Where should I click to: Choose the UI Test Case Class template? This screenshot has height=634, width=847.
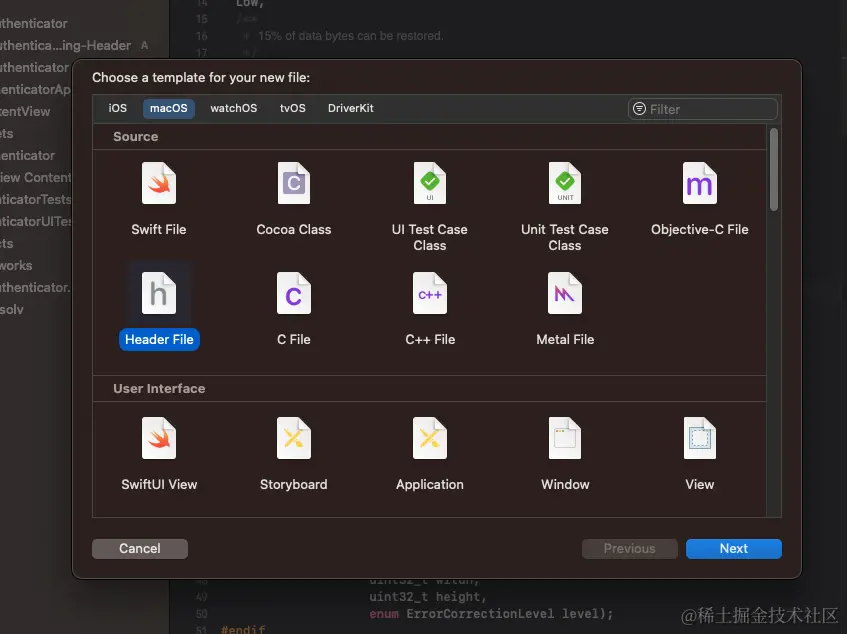coord(429,196)
